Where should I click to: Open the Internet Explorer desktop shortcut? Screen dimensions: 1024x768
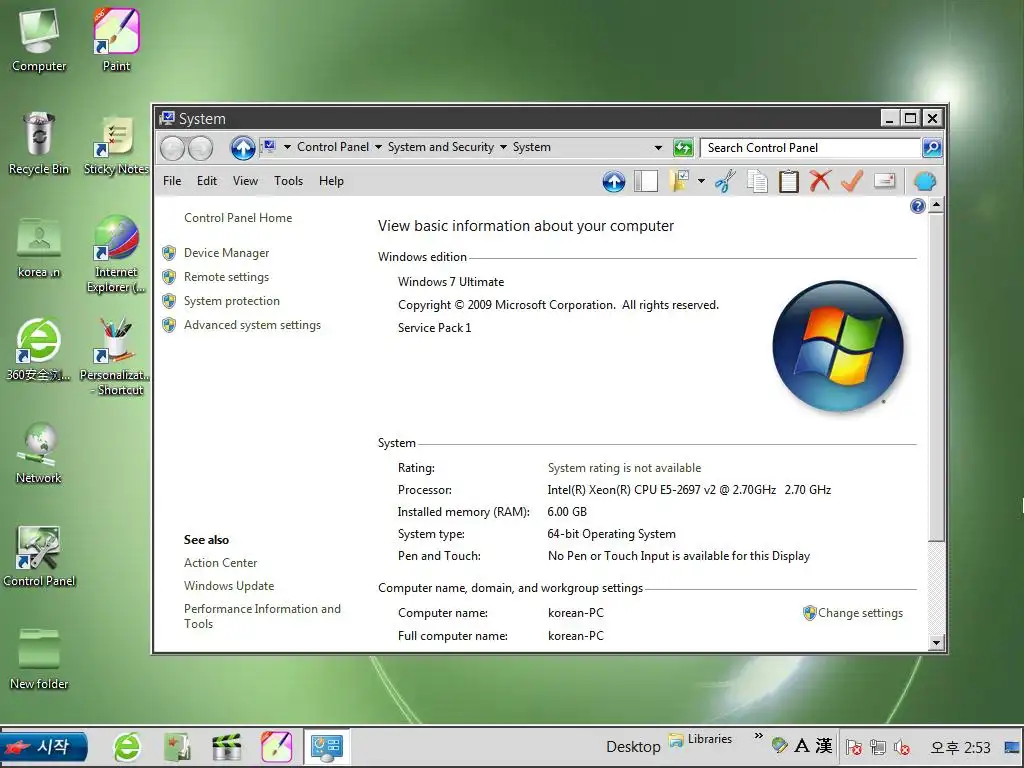(116, 254)
